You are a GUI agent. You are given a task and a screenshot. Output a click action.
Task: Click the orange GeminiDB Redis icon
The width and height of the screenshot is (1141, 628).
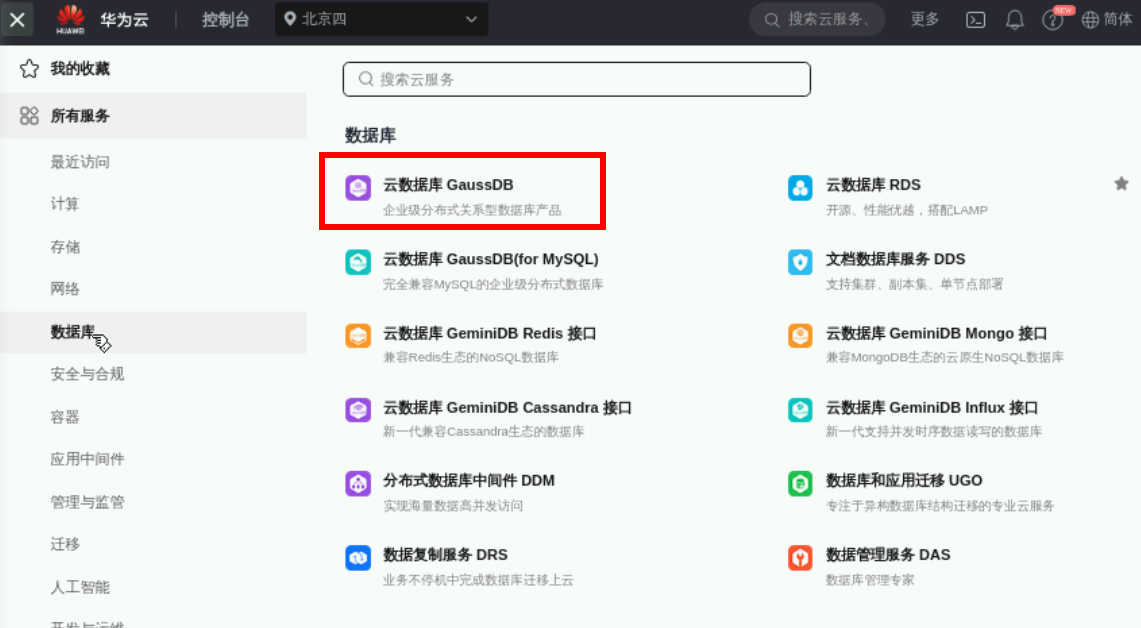click(x=358, y=336)
